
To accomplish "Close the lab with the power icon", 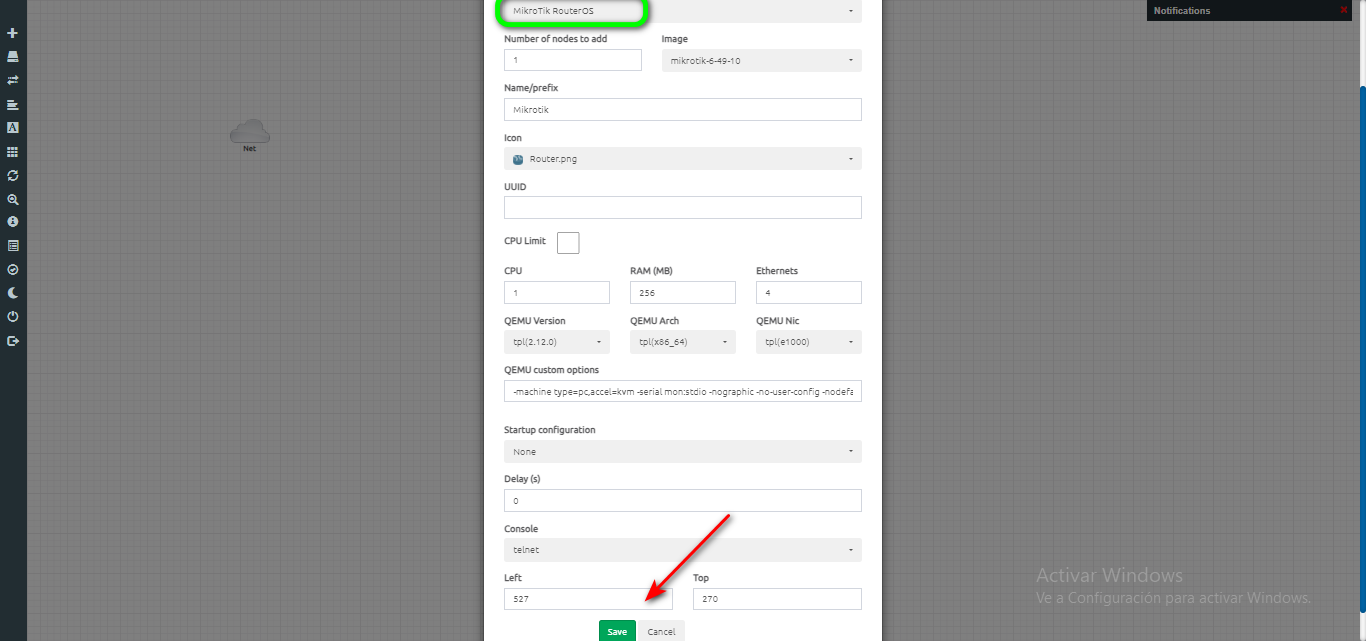I will pyautogui.click(x=13, y=316).
